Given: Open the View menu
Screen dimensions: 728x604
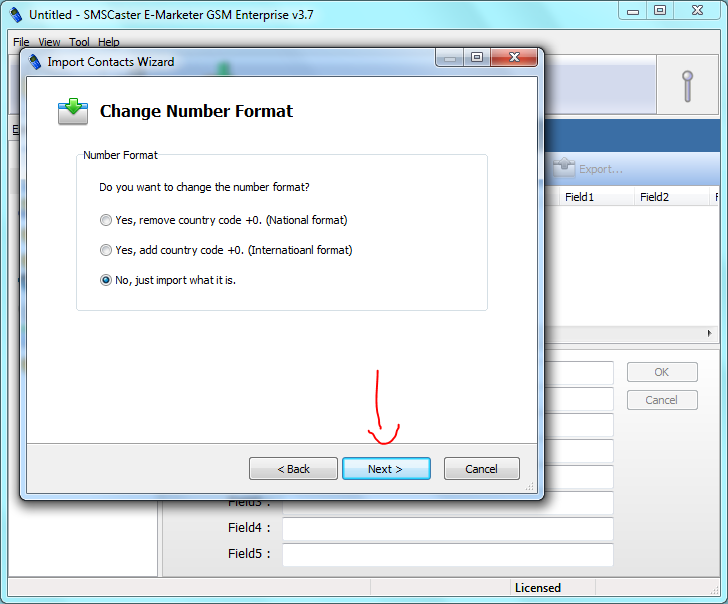Looking at the screenshot, I should click(x=49, y=42).
